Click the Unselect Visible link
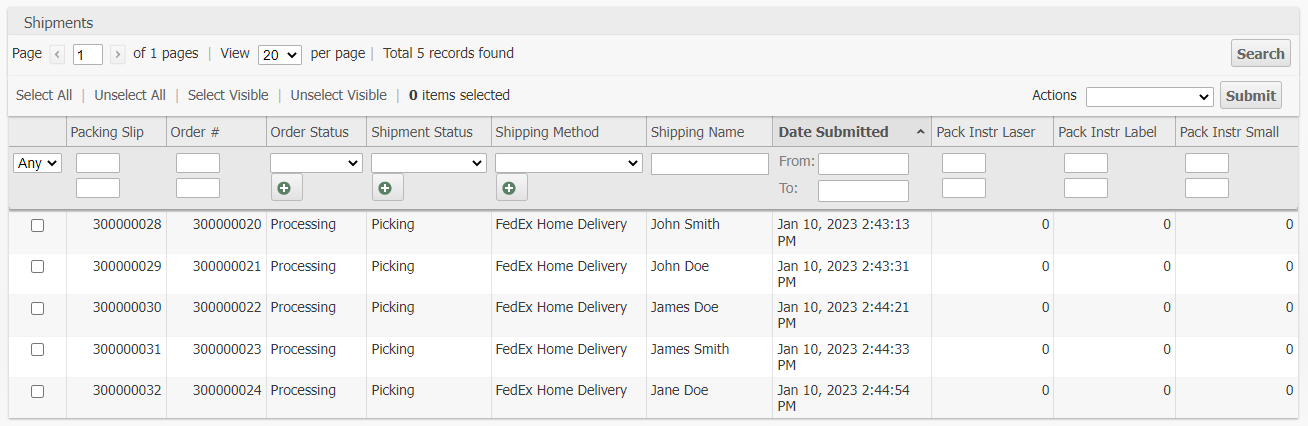 pyautogui.click(x=338, y=95)
